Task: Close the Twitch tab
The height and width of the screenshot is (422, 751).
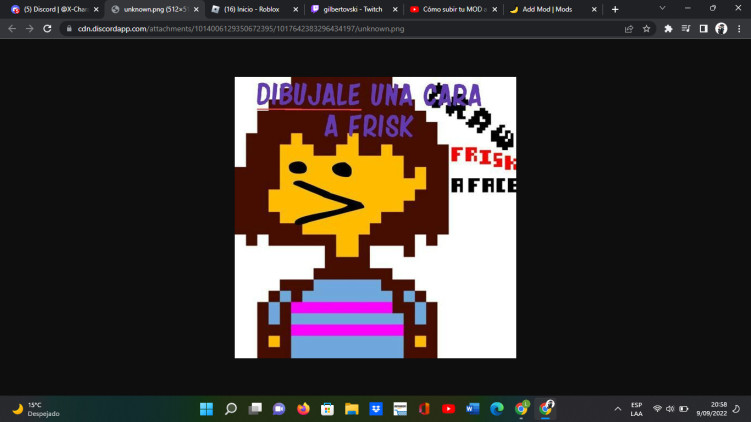Action: pos(395,9)
